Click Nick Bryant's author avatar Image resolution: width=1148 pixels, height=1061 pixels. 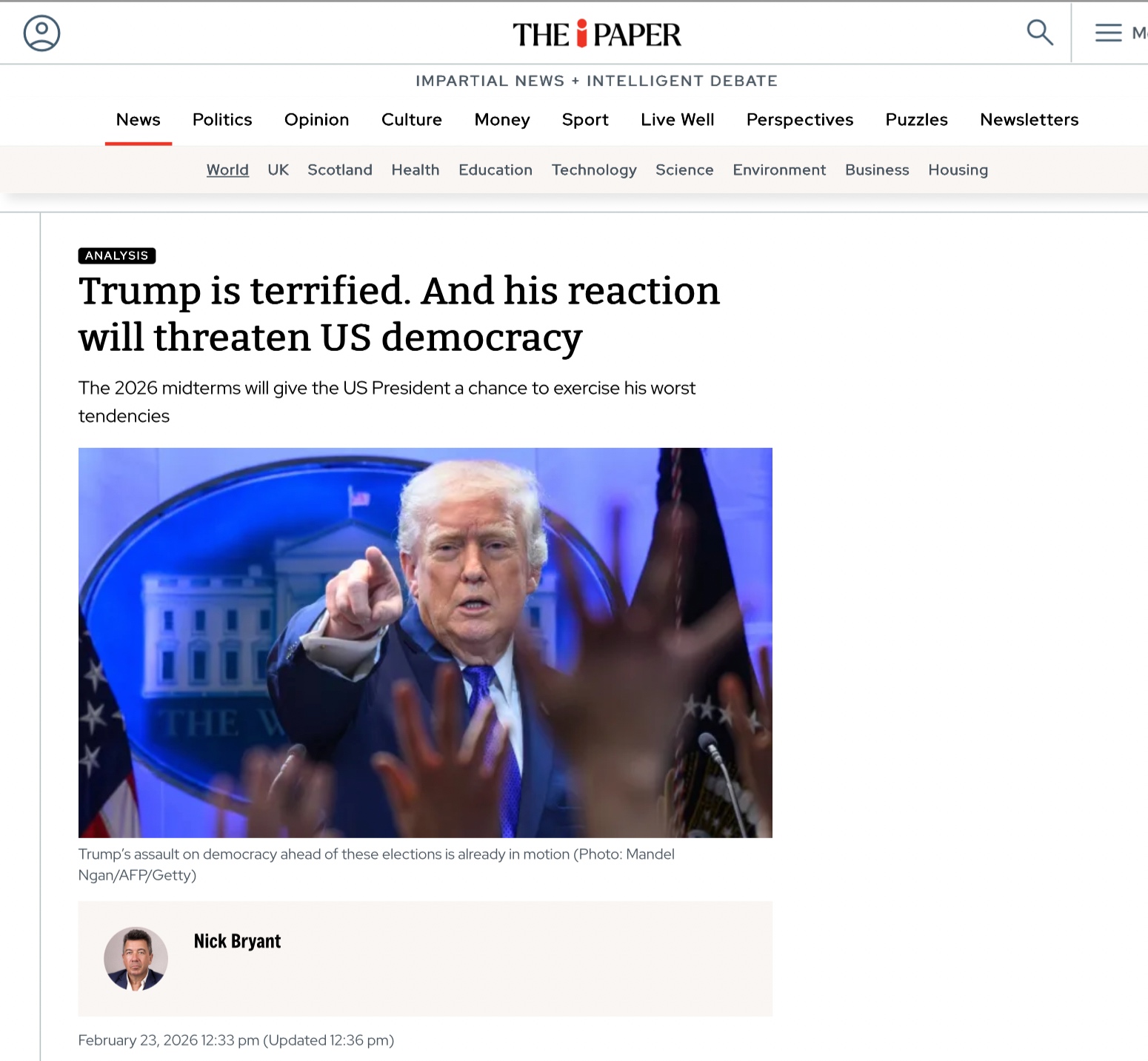click(x=136, y=959)
